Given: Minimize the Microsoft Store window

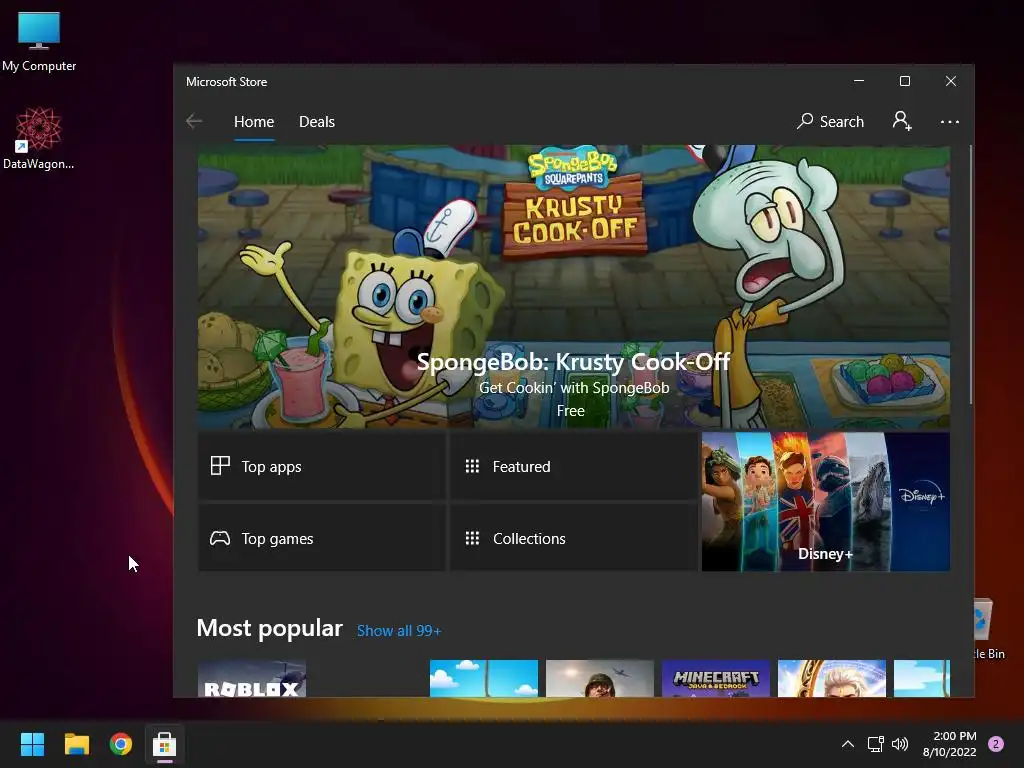Looking at the screenshot, I should pos(859,81).
